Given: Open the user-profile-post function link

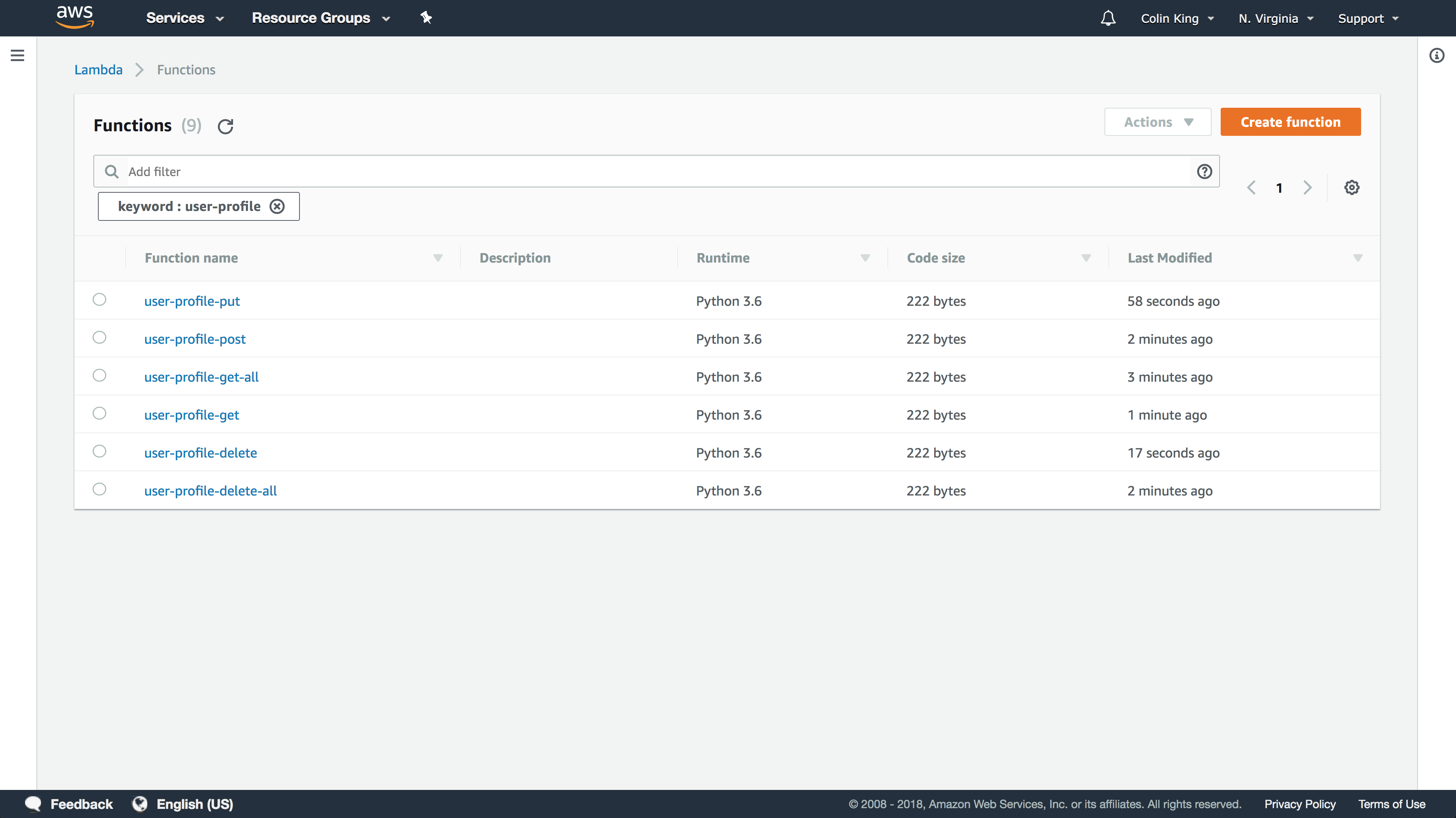Looking at the screenshot, I should tap(195, 339).
